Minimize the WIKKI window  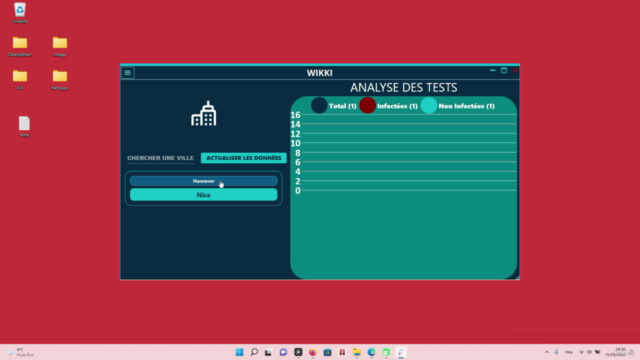[493, 71]
